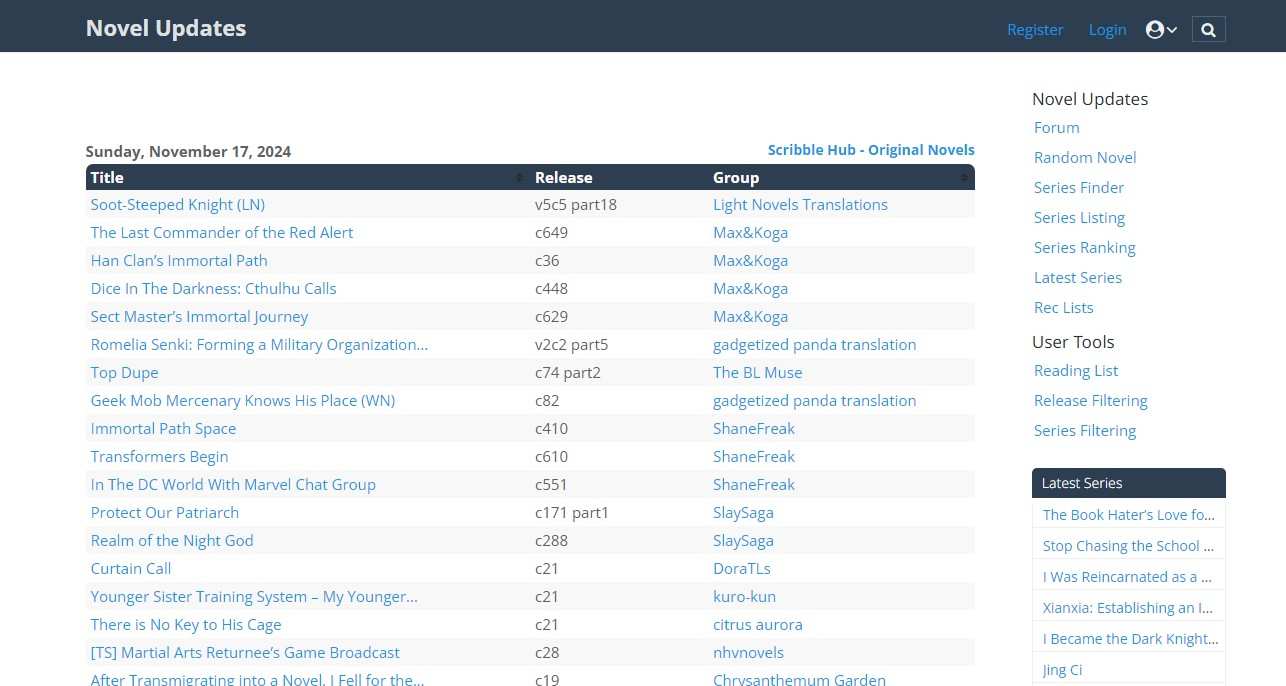
Task: Open The Book Hater's Love latest series
Action: pos(1129,515)
